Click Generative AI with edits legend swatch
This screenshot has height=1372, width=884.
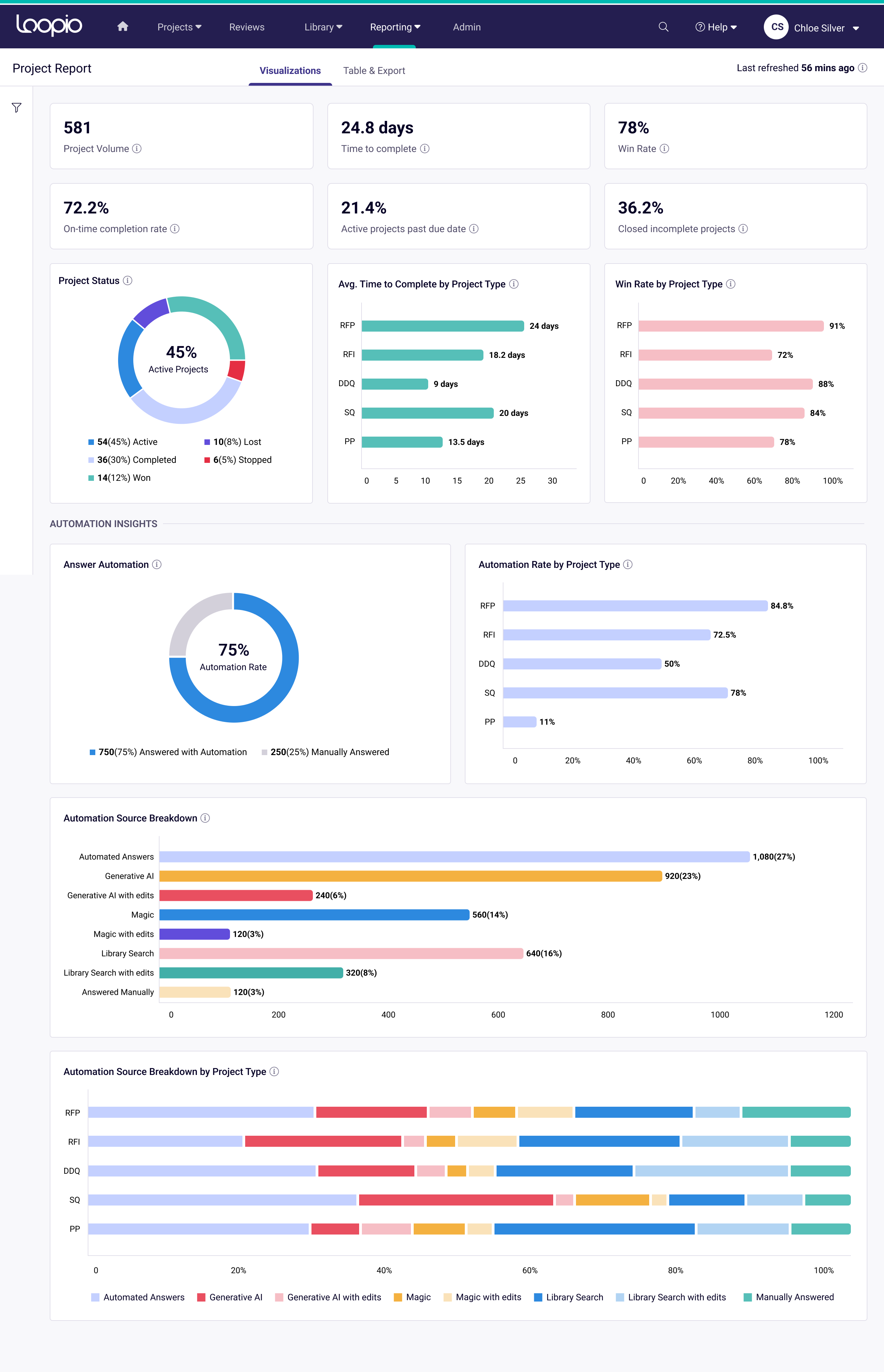[x=279, y=1297]
